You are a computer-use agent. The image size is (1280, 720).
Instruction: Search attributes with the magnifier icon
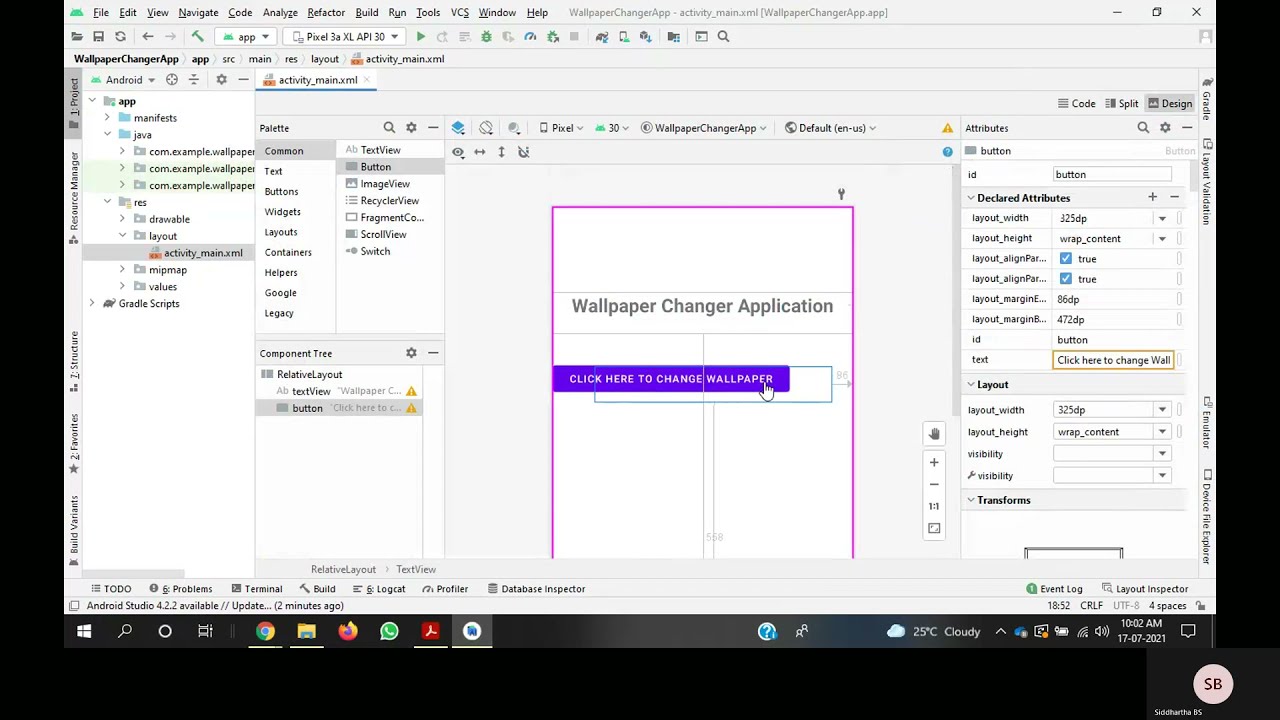[x=1143, y=128]
